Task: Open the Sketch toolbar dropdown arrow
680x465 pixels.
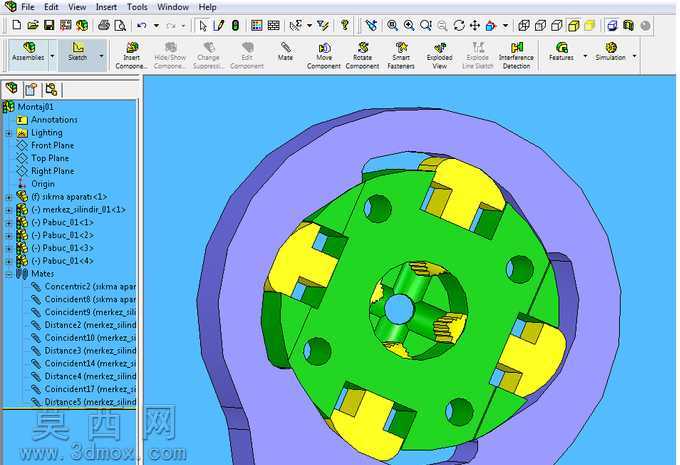Action: pyautogui.click(x=101, y=56)
